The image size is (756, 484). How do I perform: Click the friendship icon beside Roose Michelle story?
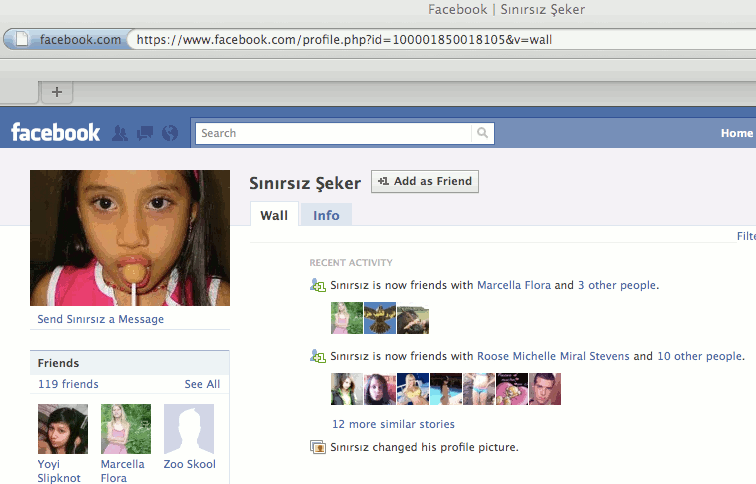(318, 356)
